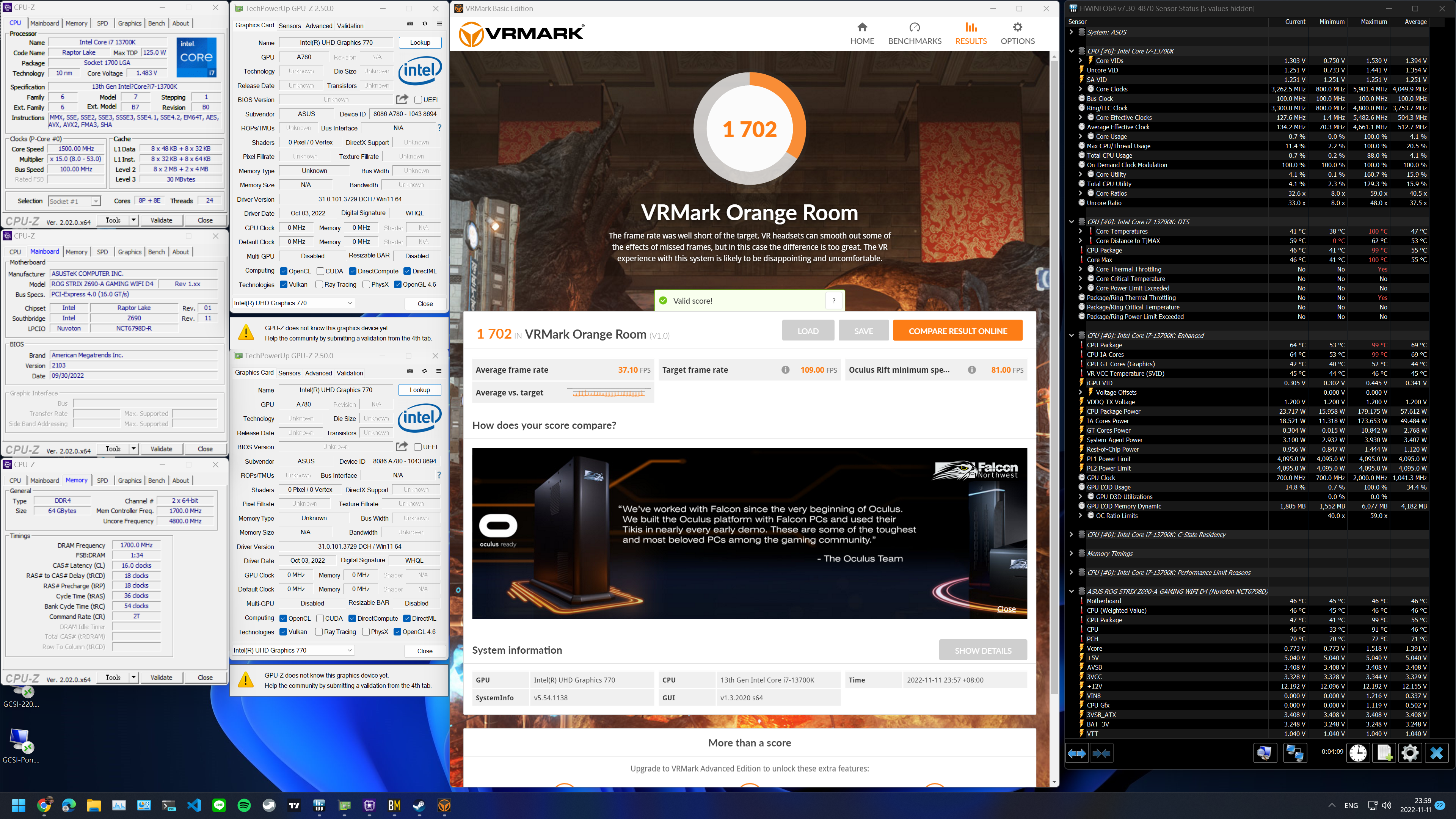Switch to Sensors tab in top GPU-Z window

289,25
